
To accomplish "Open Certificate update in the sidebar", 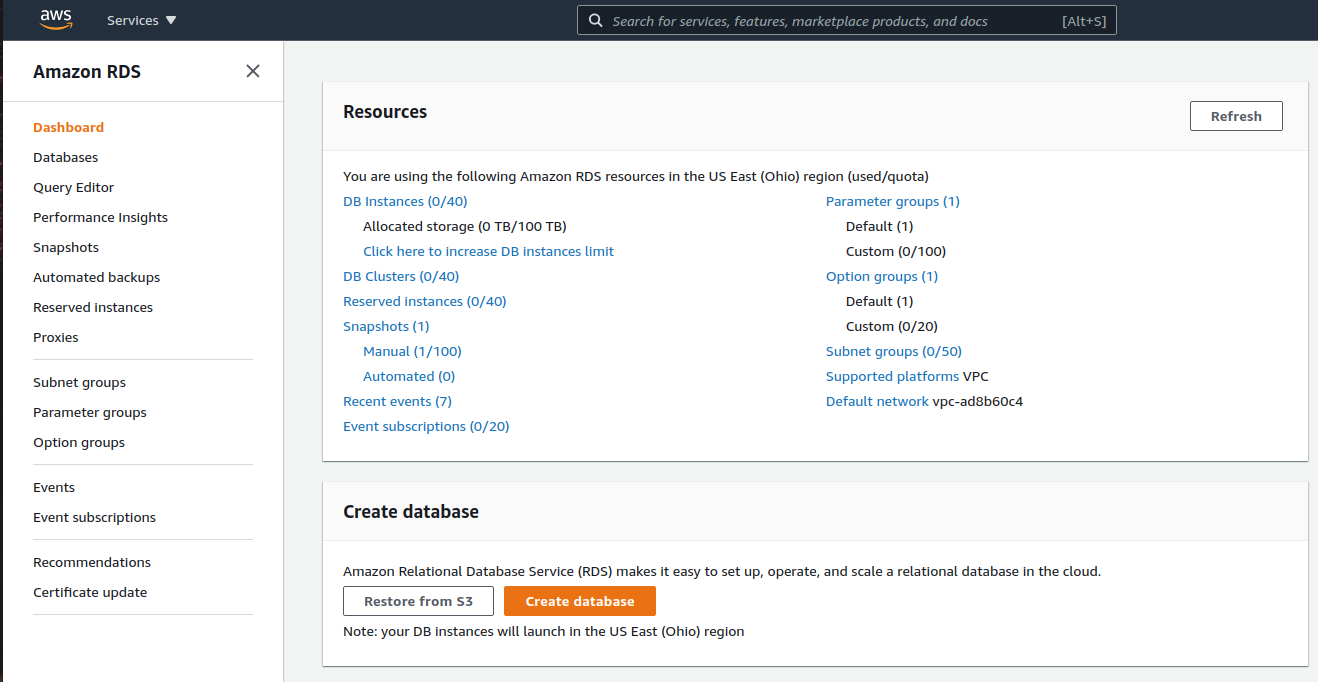I will pyautogui.click(x=90, y=592).
